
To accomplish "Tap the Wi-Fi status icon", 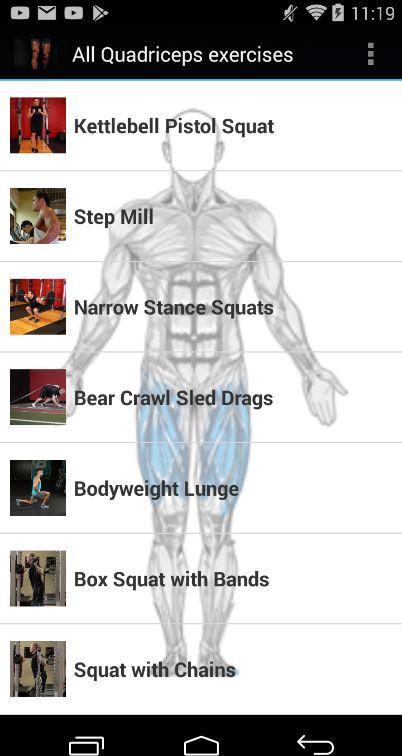I will pyautogui.click(x=316, y=13).
